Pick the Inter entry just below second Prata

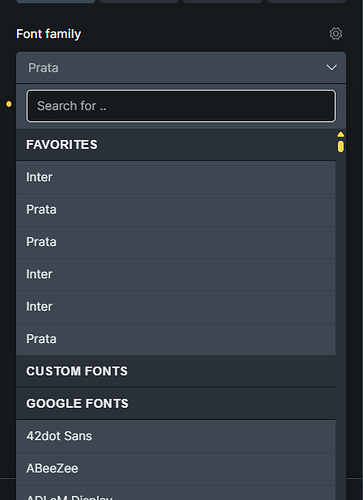point(176,274)
